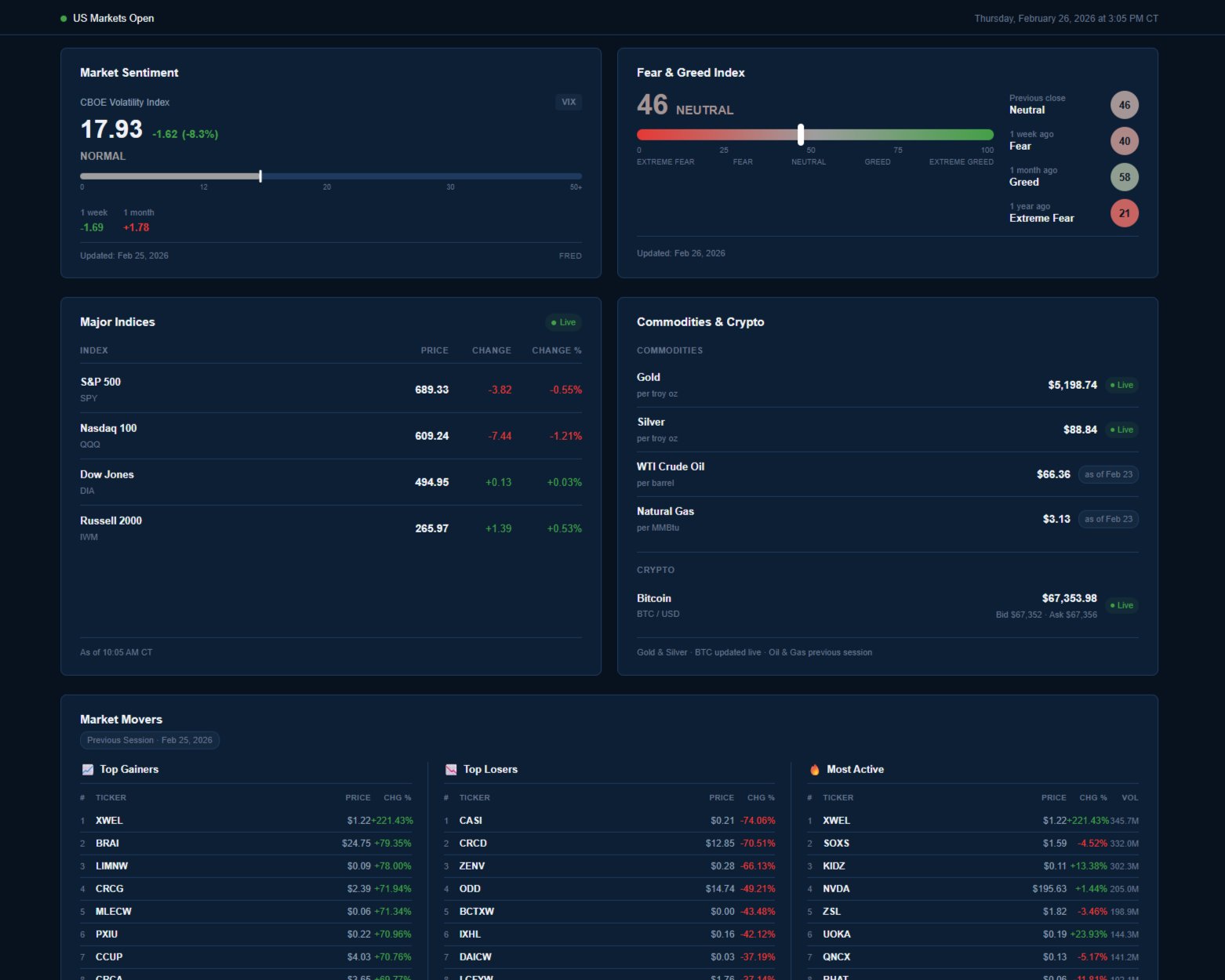Click the '21' Extreme Fear year-ago badge
Screen dimensions: 1225x980
click(x=1124, y=212)
